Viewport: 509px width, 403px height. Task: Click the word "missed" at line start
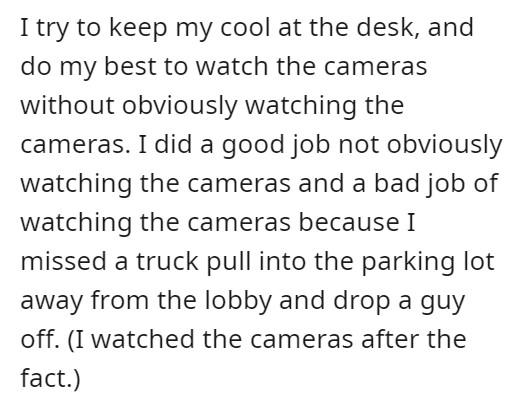(65, 261)
